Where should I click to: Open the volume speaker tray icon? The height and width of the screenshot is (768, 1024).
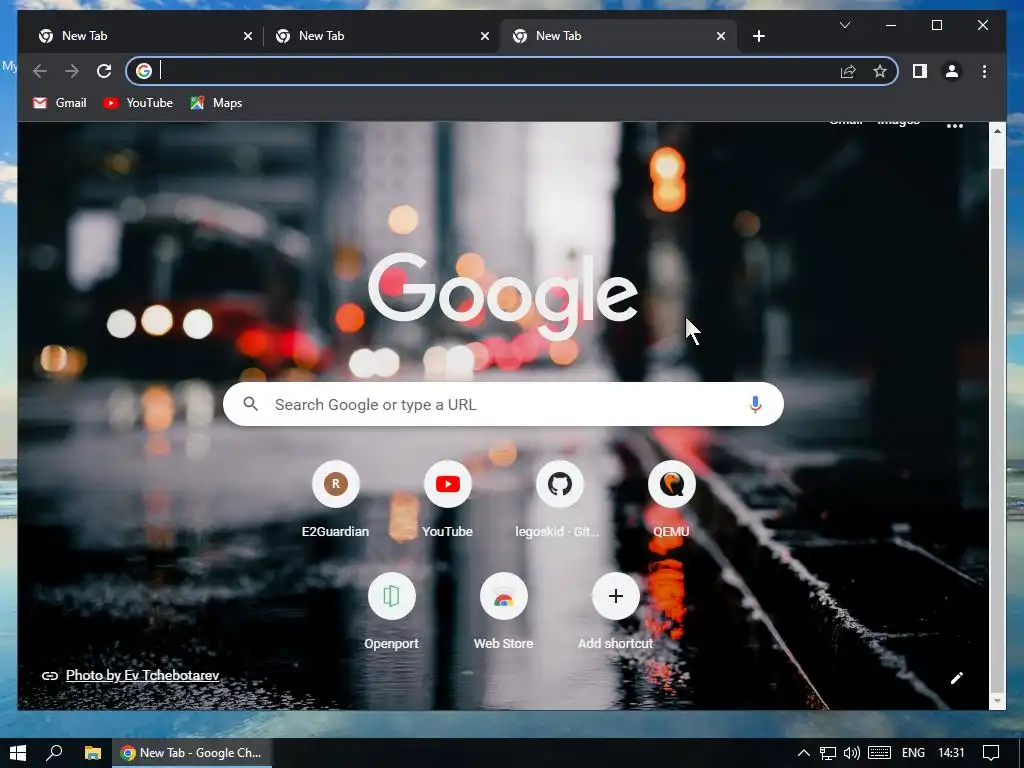(852, 753)
